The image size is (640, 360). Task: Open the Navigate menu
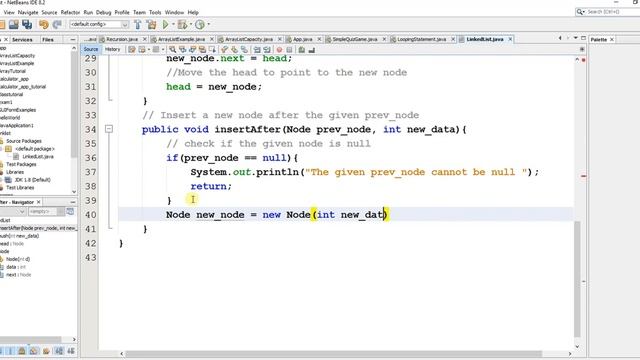[x=28, y=13]
